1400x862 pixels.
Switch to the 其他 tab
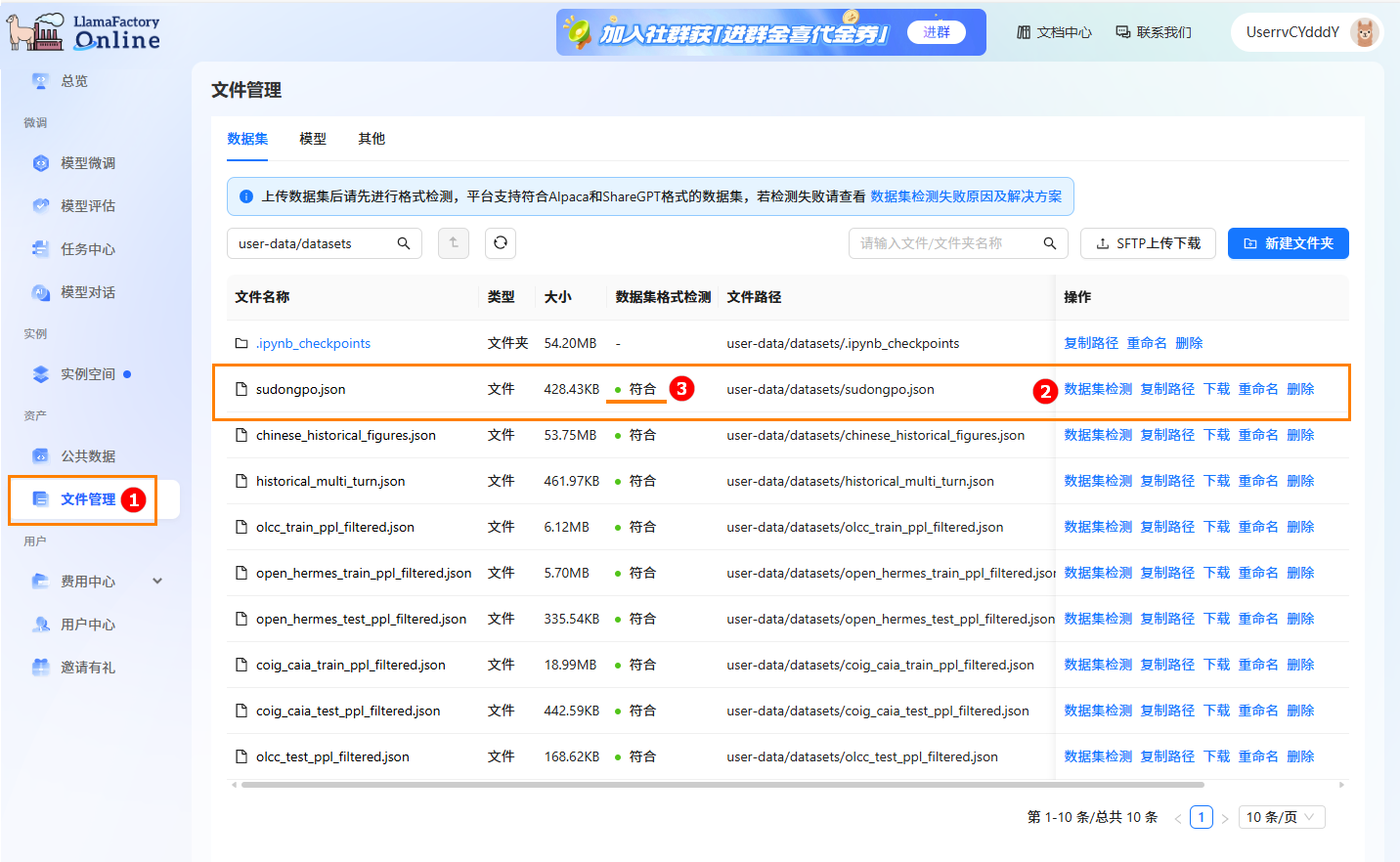[372, 138]
